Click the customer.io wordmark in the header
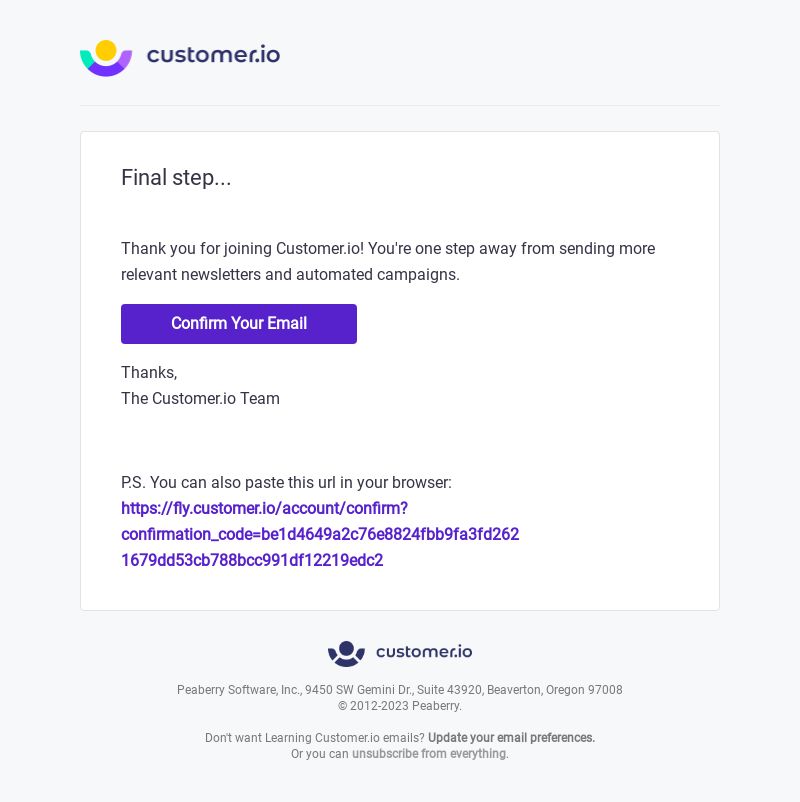Image resolution: width=800 pixels, height=802 pixels. (213, 54)
